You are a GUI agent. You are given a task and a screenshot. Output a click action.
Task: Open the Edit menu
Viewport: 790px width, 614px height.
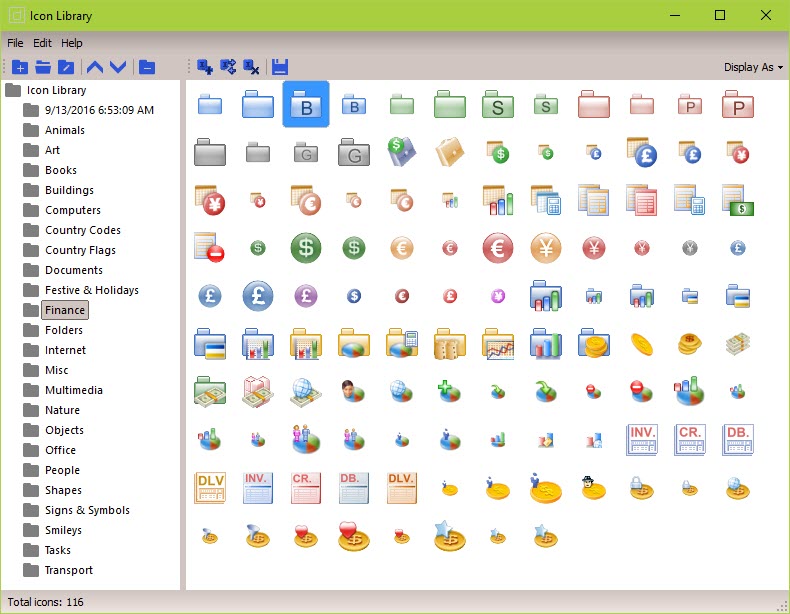[42, 43]
